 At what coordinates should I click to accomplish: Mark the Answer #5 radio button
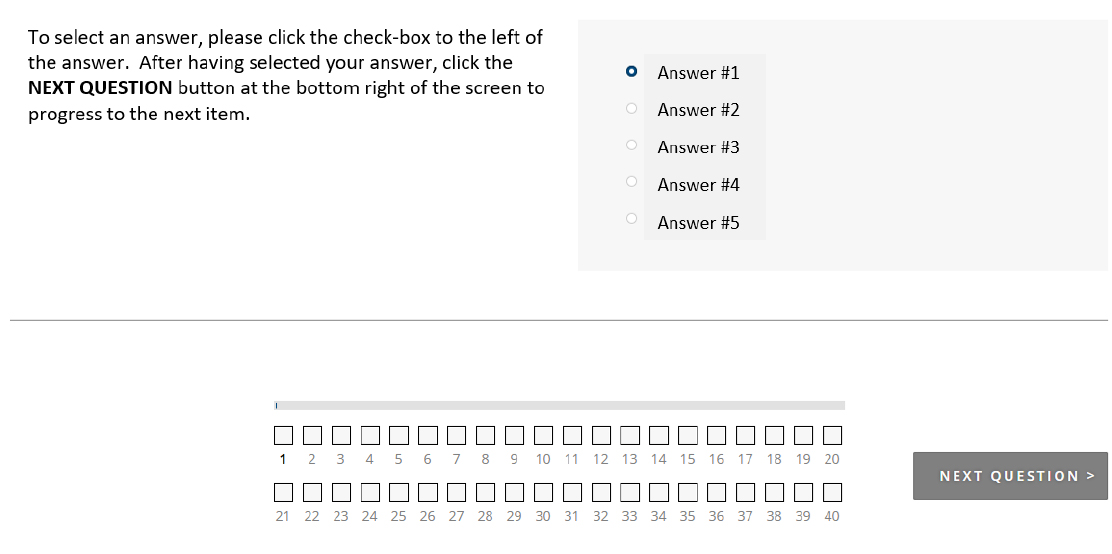pos(631,218)
